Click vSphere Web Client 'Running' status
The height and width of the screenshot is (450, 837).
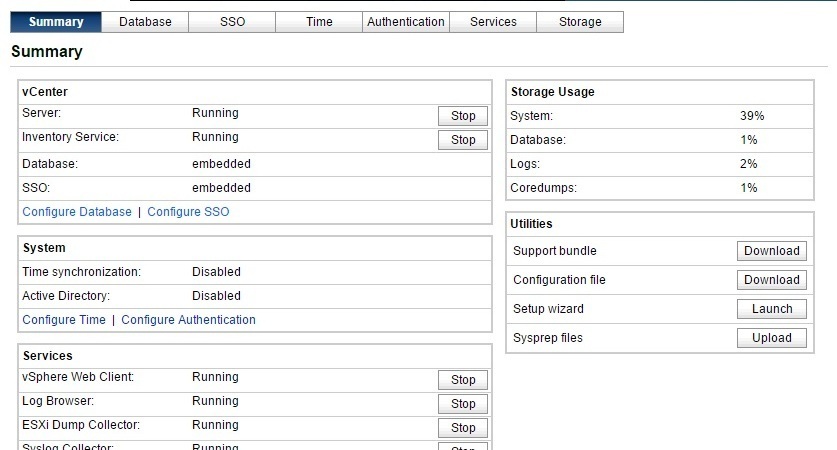[216, 377]
